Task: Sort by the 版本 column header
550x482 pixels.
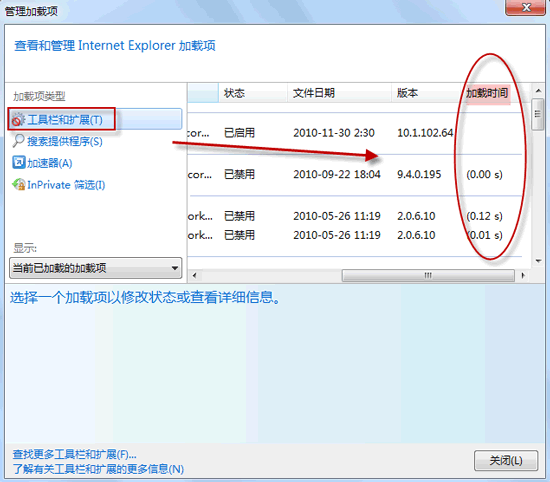Action: click(426, 93)
